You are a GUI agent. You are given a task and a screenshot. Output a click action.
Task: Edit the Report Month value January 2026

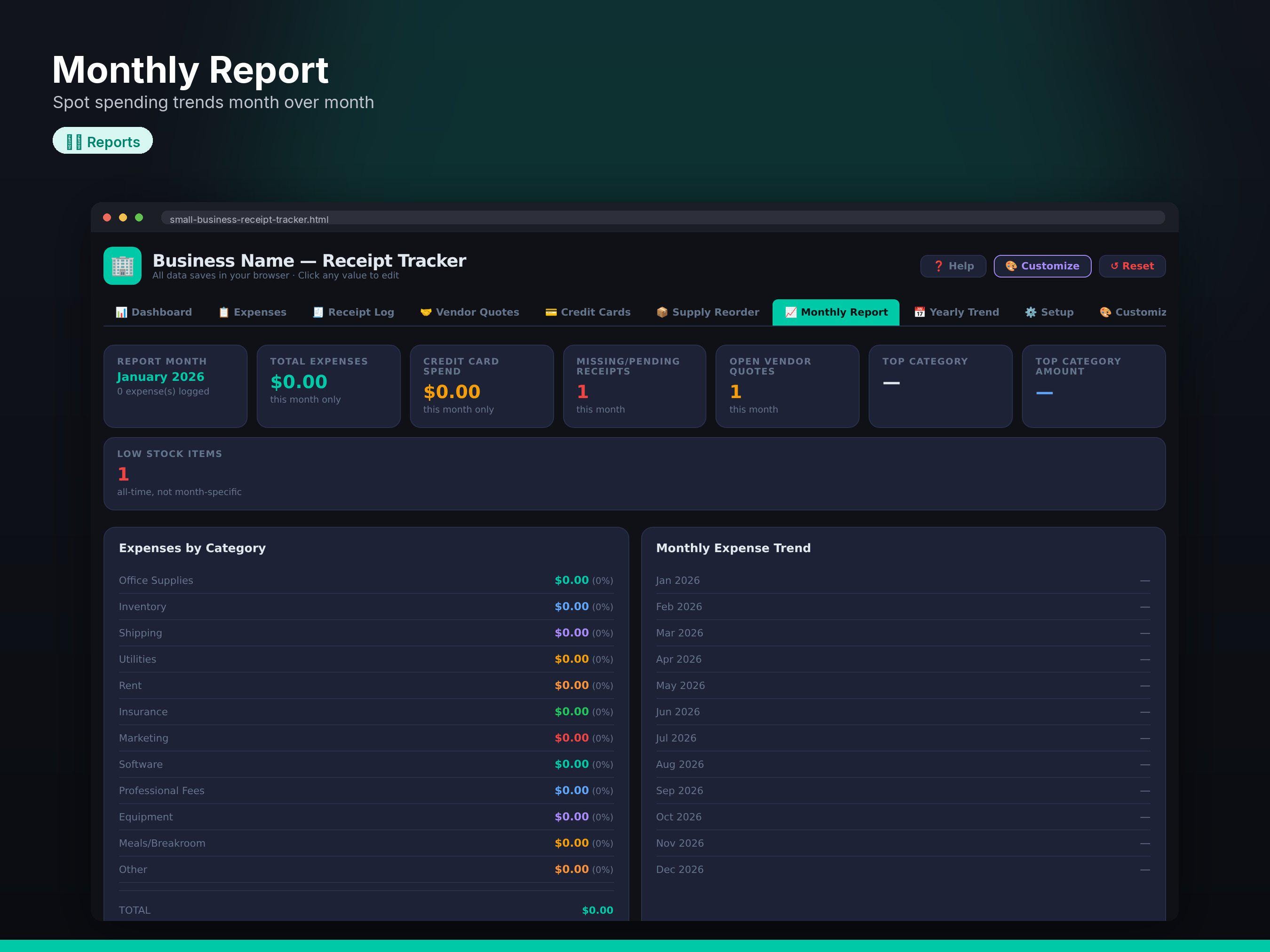[x=161, y=377]
